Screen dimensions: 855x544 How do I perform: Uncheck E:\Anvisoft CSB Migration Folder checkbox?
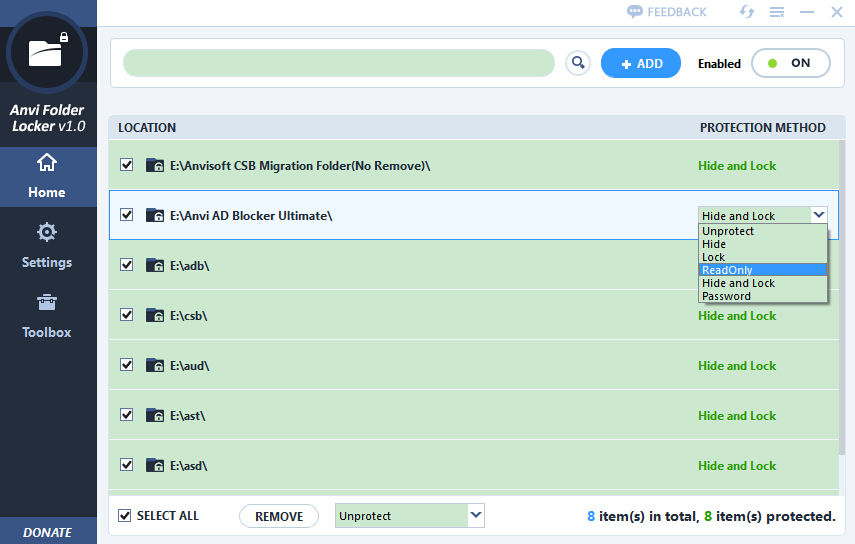coord(127,165)
